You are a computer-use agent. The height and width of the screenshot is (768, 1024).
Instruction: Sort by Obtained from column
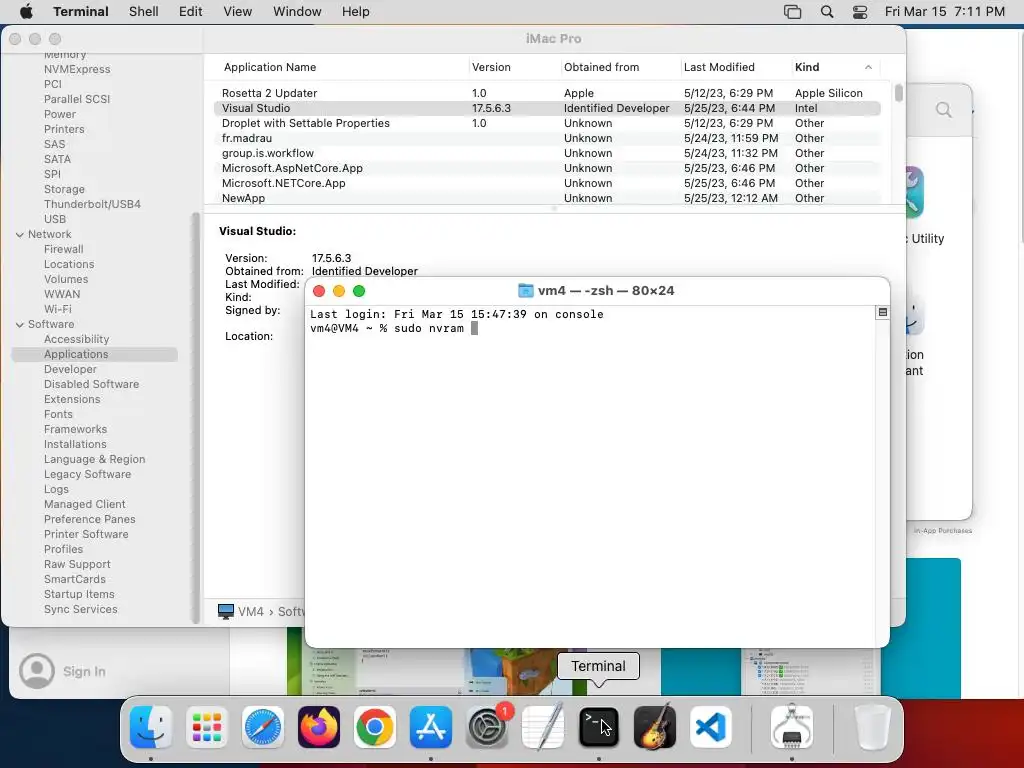coord(601,67)
